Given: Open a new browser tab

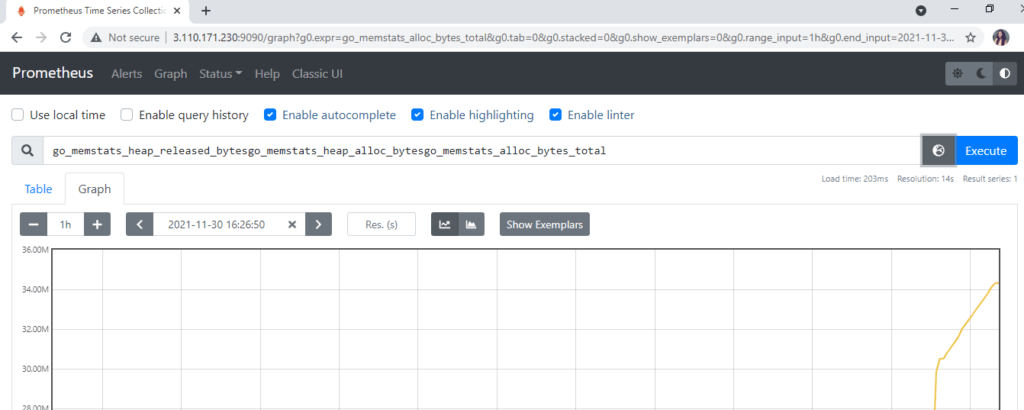Looking at the screenshot, I should pos(206,10).
